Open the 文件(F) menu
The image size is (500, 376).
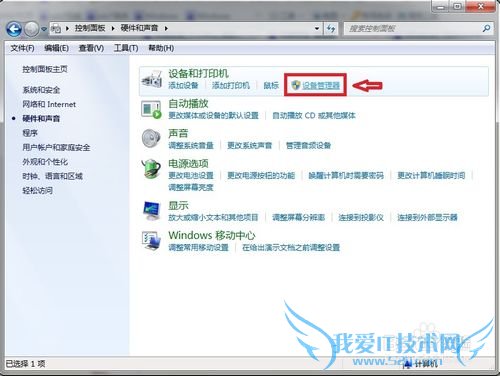pos(22,48)
